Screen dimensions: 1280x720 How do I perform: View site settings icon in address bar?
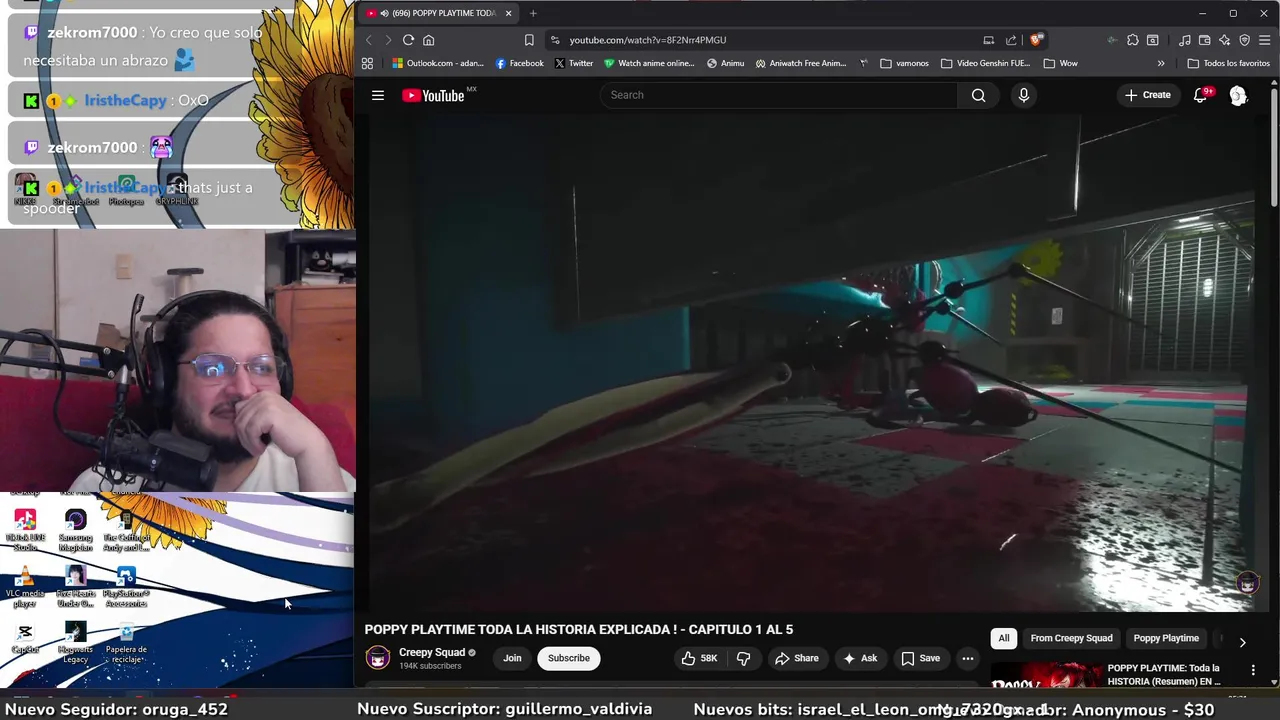coord(555,40)
